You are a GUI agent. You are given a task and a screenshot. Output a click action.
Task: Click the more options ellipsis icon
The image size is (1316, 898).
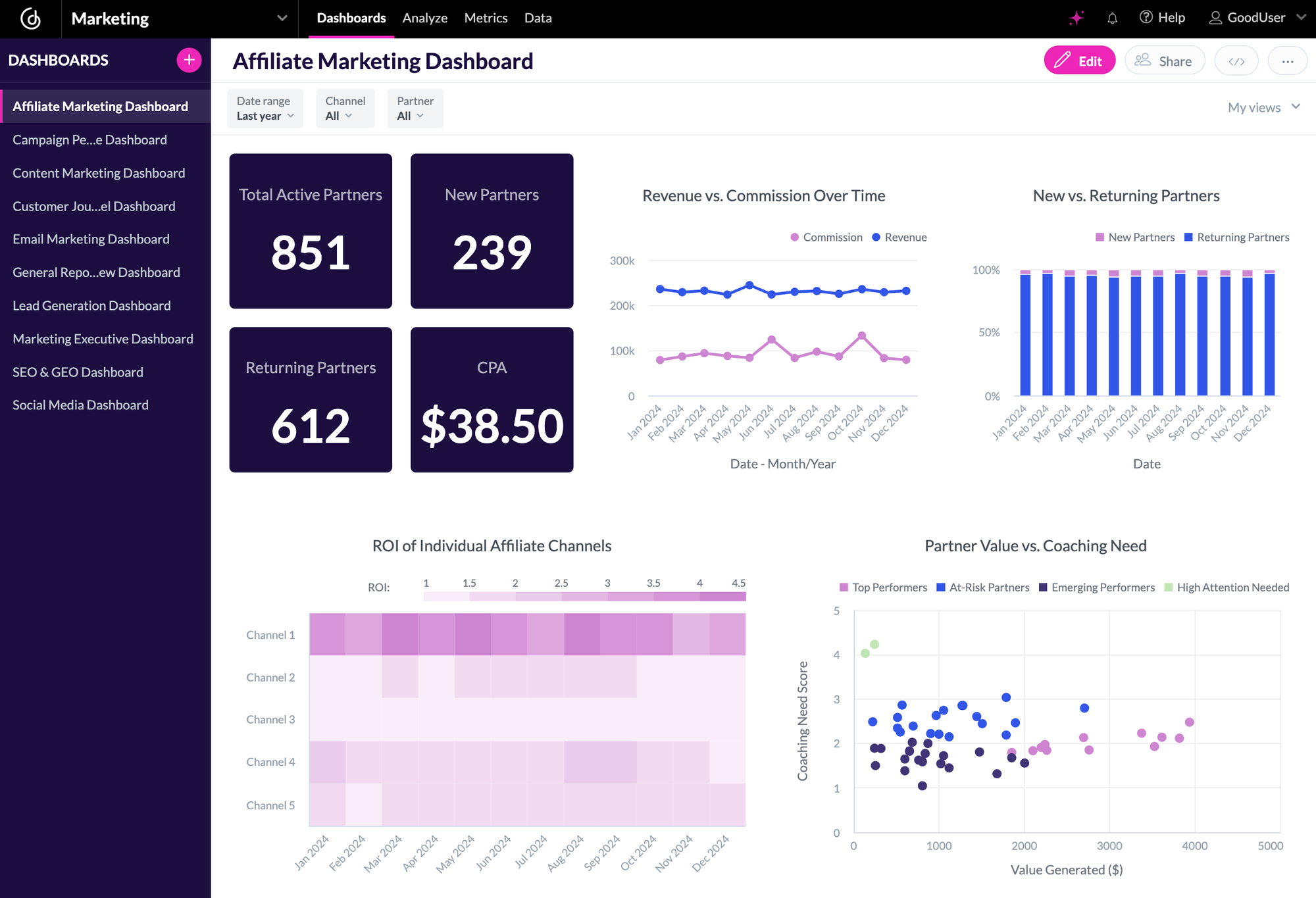pyautogui.click(x=1288, y=61)
